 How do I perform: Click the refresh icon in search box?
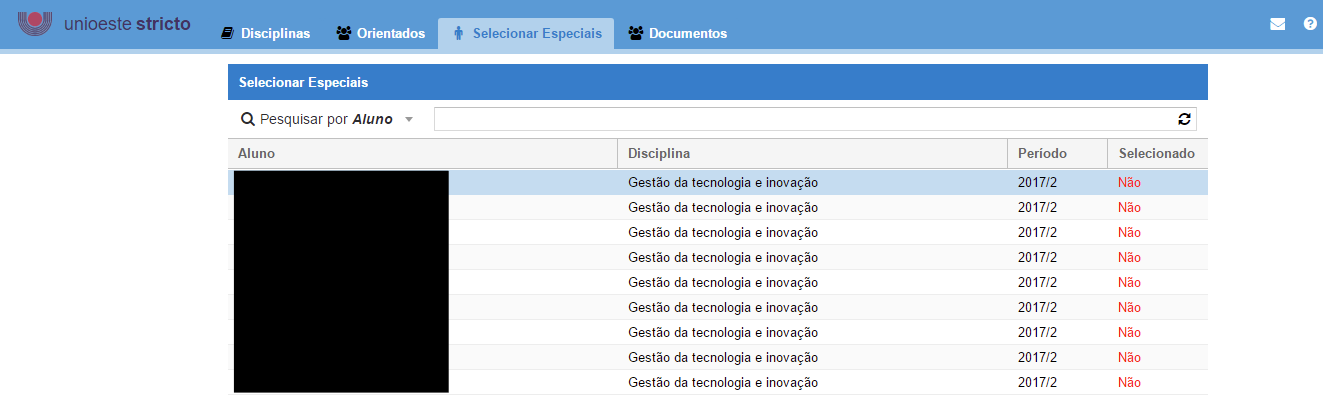tap(1185, 119)
